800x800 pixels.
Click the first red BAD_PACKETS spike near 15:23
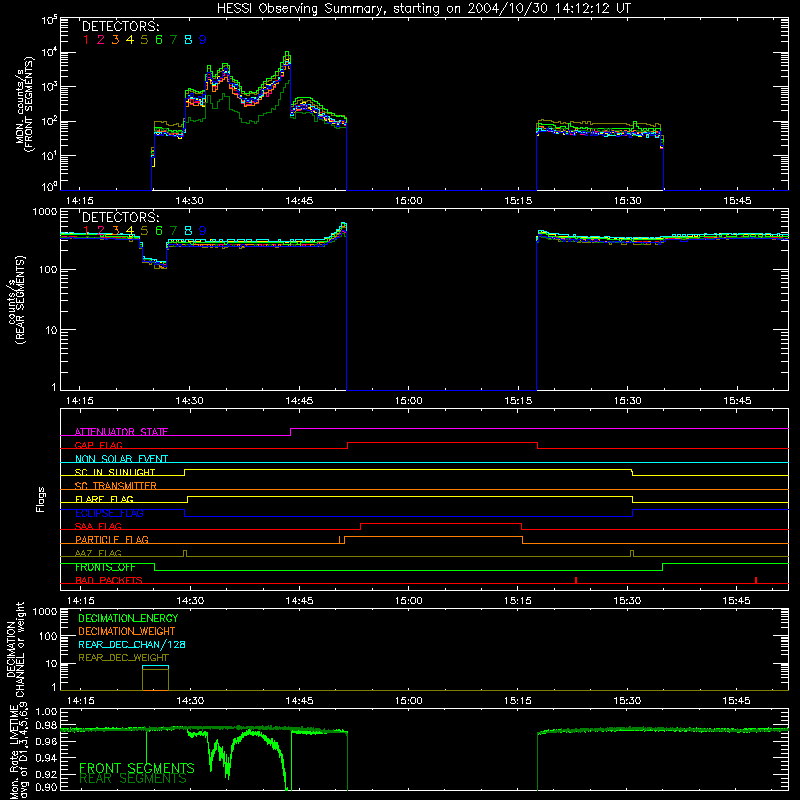tap(576, 580)
